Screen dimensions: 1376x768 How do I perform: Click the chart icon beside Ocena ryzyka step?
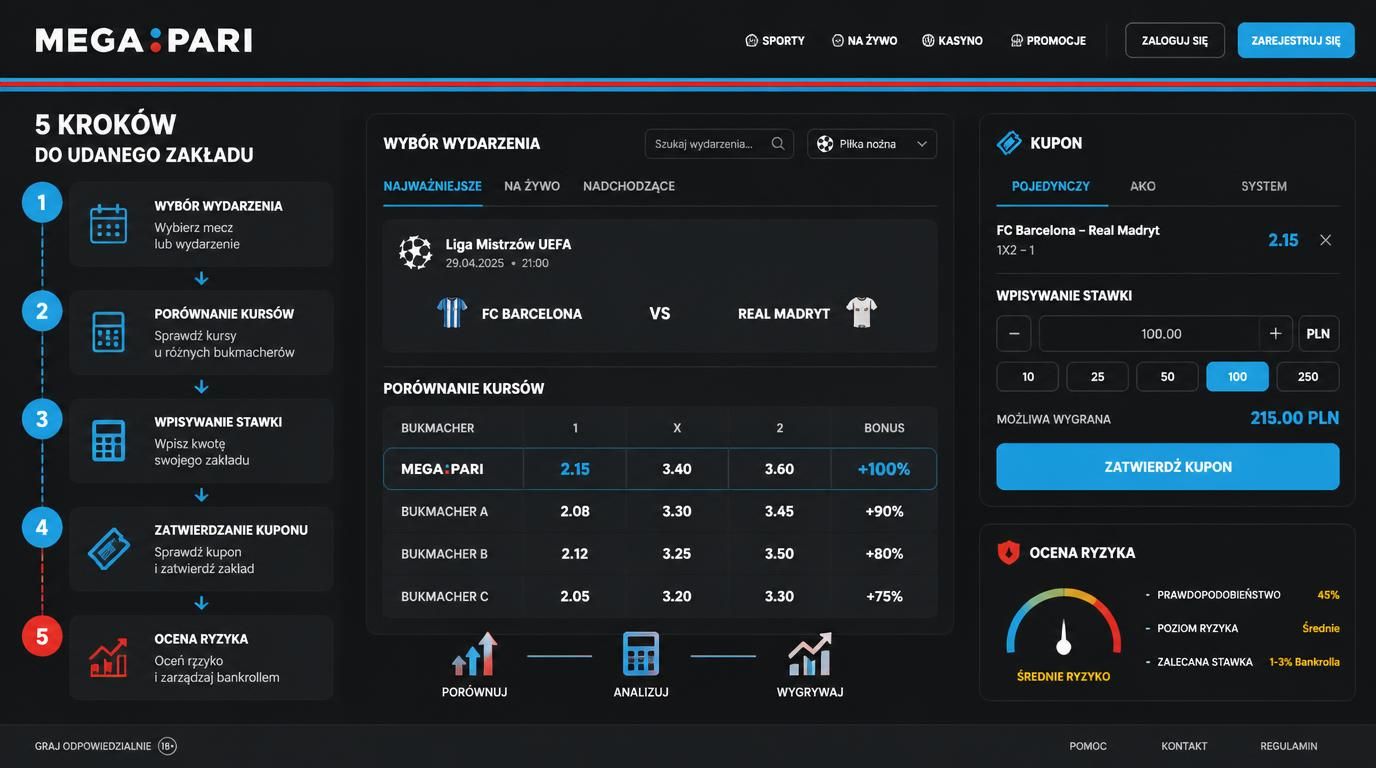pyautogui.click(x=108, y=657)
